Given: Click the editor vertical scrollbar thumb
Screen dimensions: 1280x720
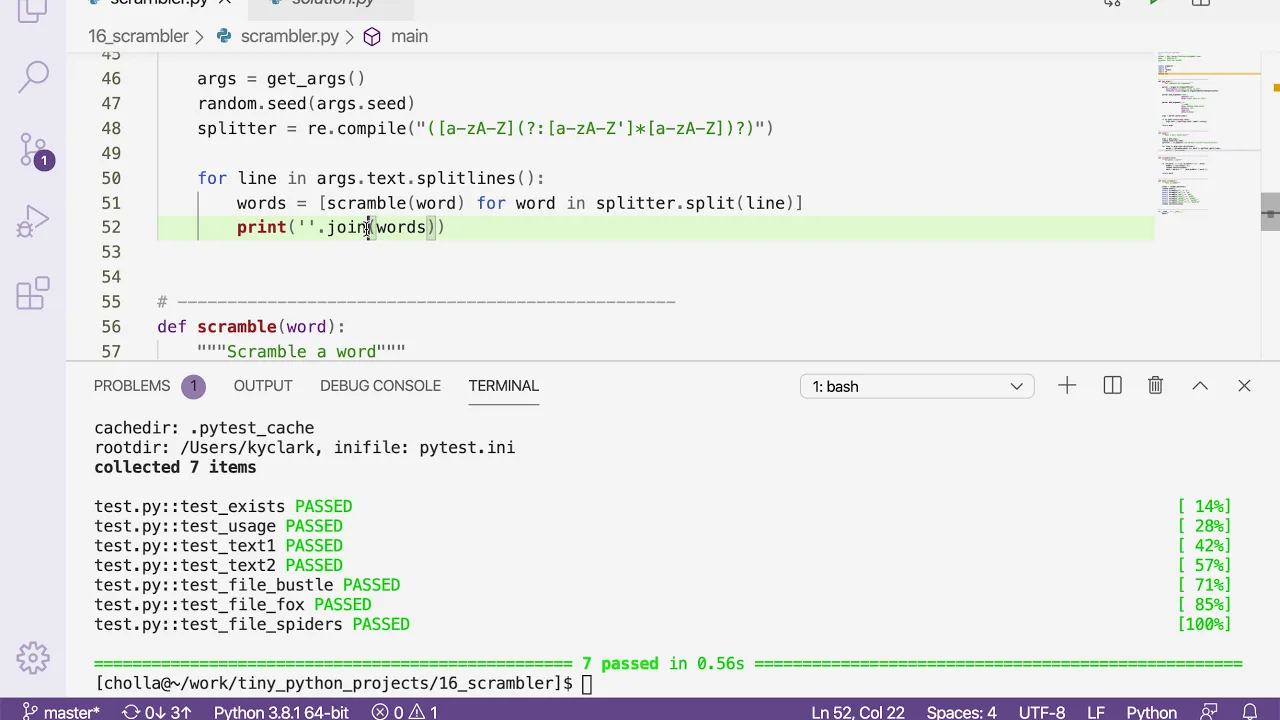Looking at the screenshot, I should (x=1270, y=211).
